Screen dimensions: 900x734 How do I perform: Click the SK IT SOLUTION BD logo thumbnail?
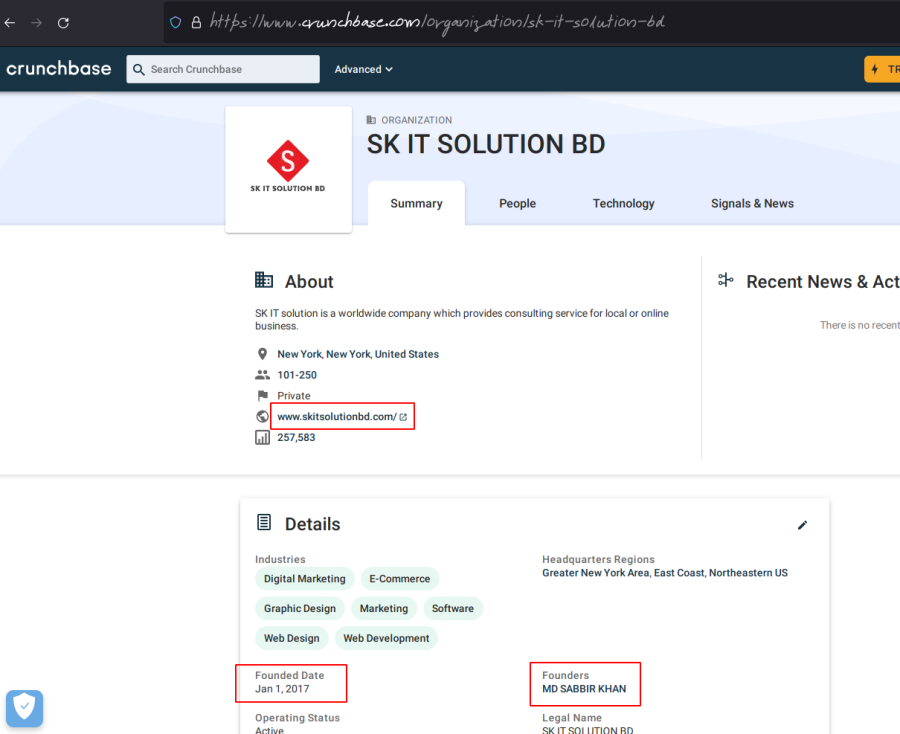pos(288,169)
